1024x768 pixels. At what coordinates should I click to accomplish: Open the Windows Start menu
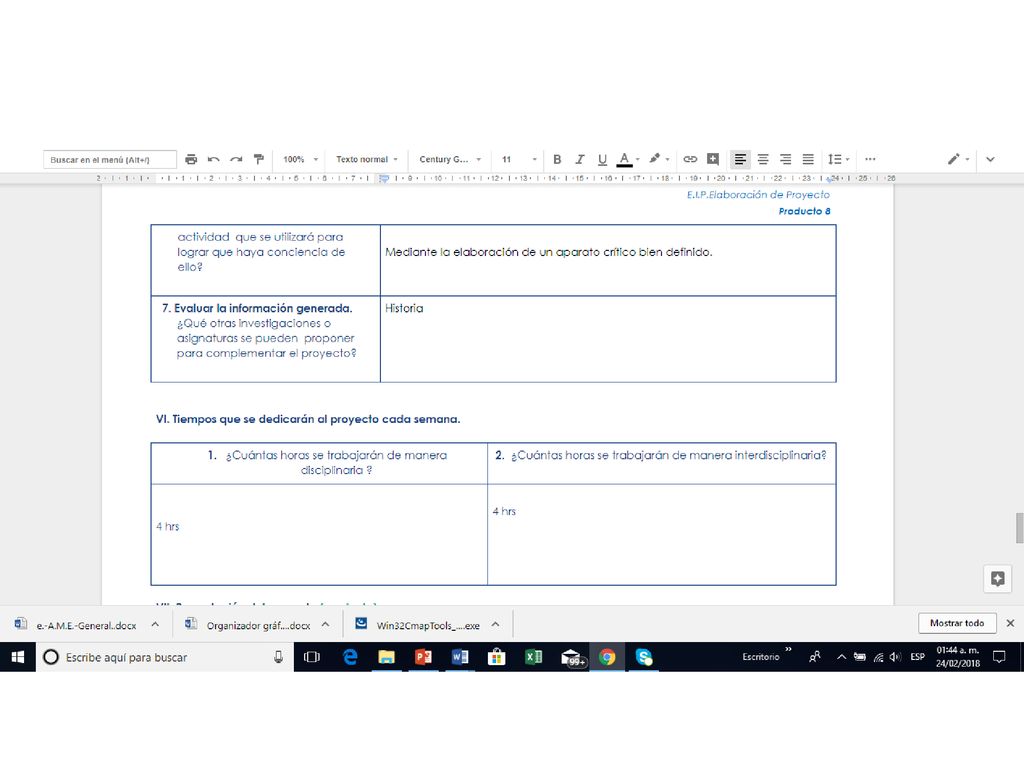point(18,657)
